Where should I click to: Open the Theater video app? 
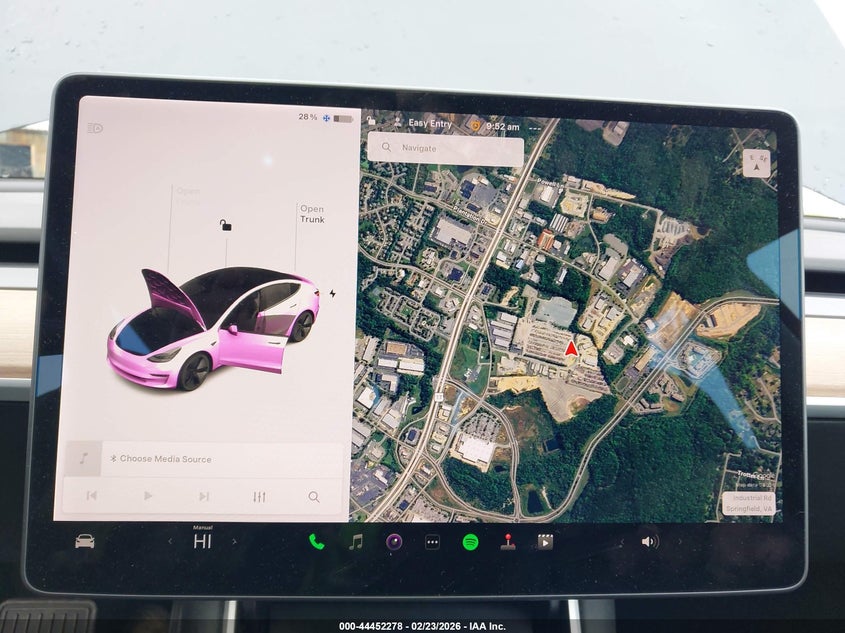(x=545, y=542)
